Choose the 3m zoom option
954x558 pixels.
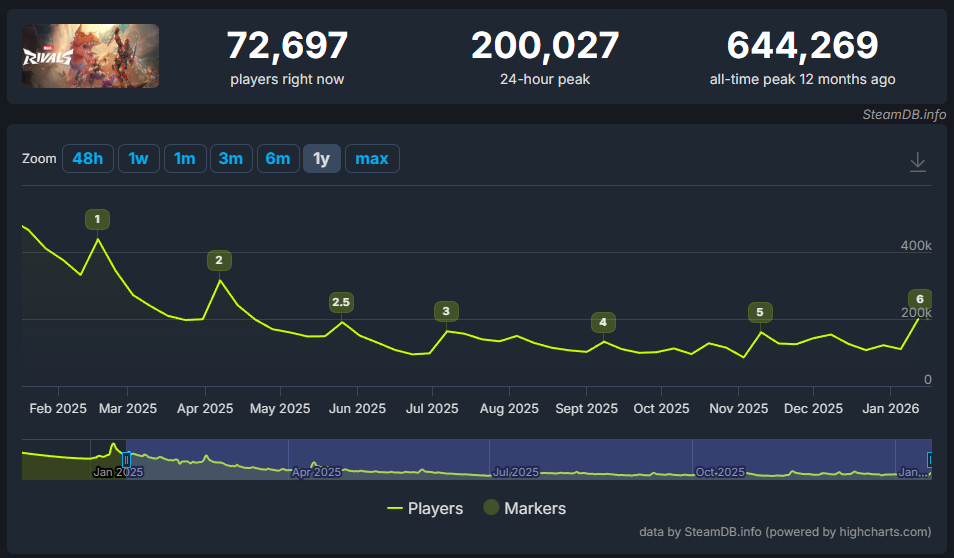[231, 159]
